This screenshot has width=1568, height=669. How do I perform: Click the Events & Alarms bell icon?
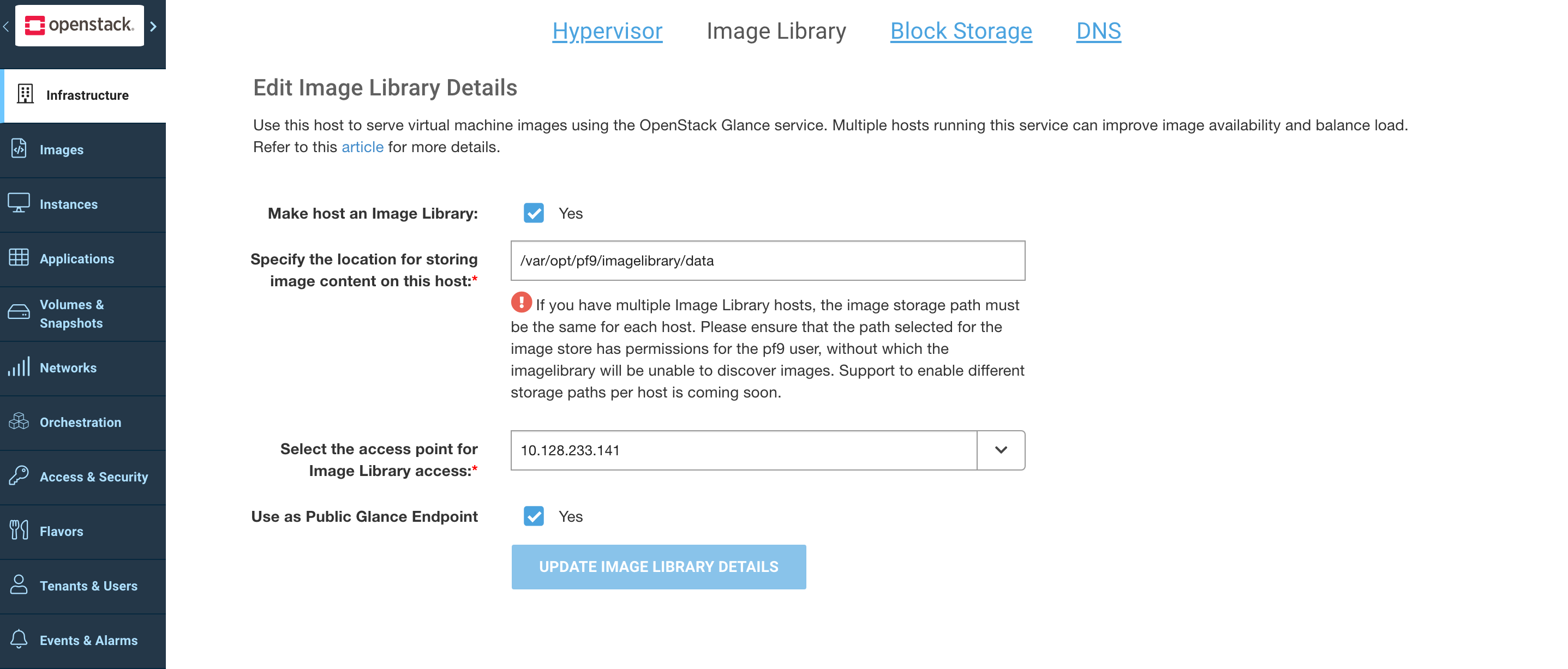point(19,640)
